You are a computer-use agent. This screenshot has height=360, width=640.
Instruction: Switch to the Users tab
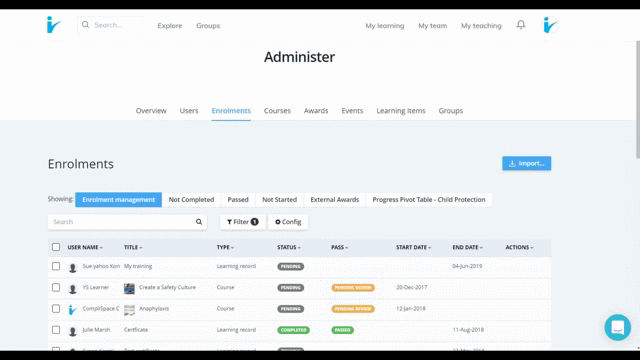[x=189, y=111]
